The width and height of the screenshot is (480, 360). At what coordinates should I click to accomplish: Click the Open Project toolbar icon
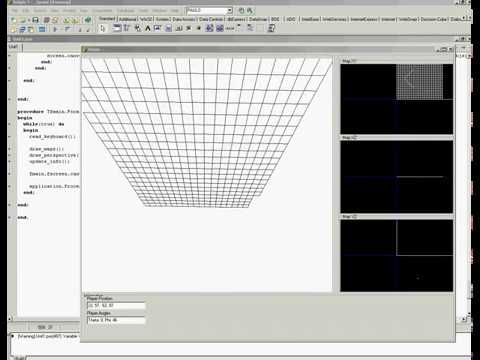point(55,20)
